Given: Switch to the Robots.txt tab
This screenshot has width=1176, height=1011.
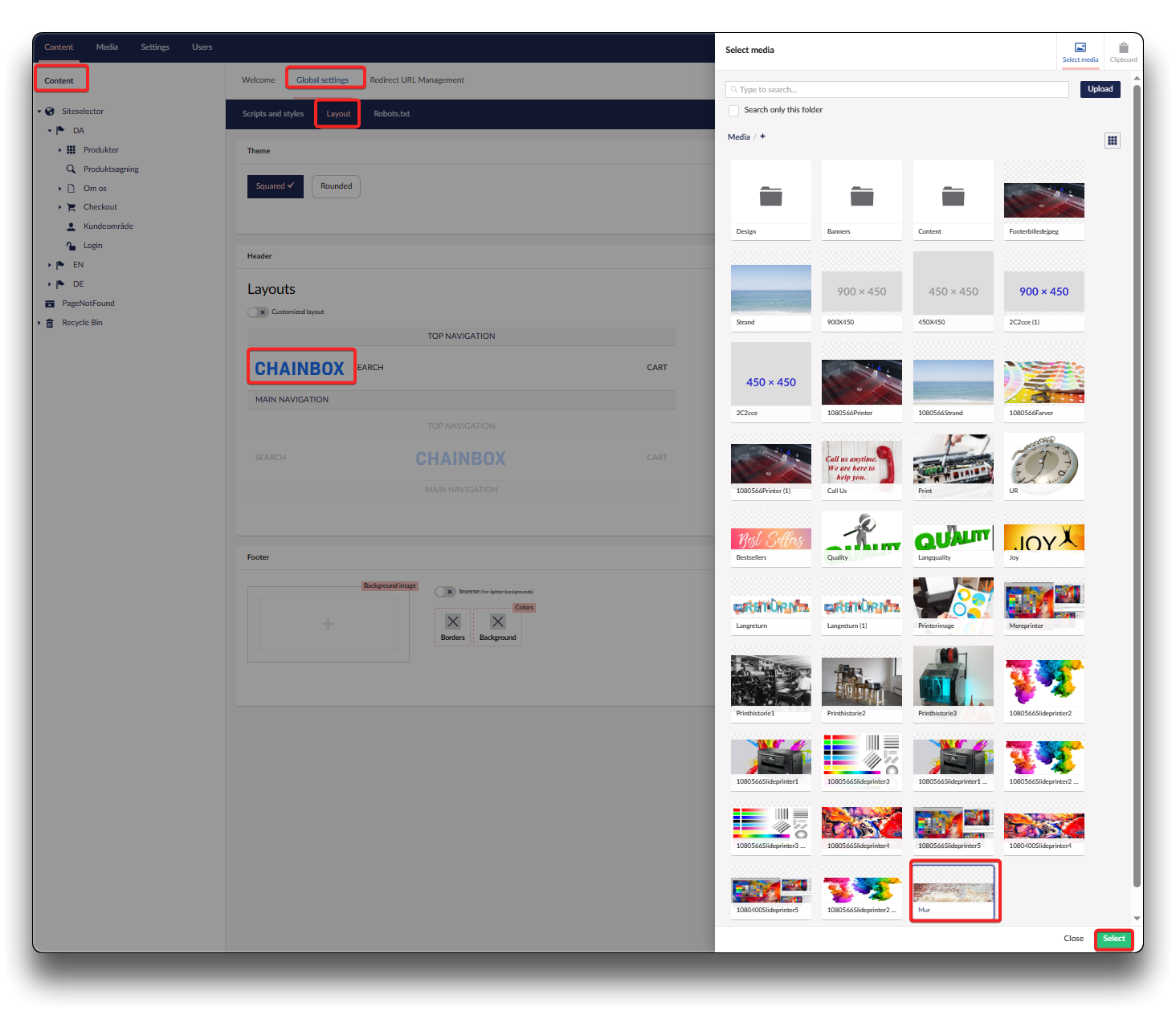Looking at the screenshot, I should pos(391,114).
